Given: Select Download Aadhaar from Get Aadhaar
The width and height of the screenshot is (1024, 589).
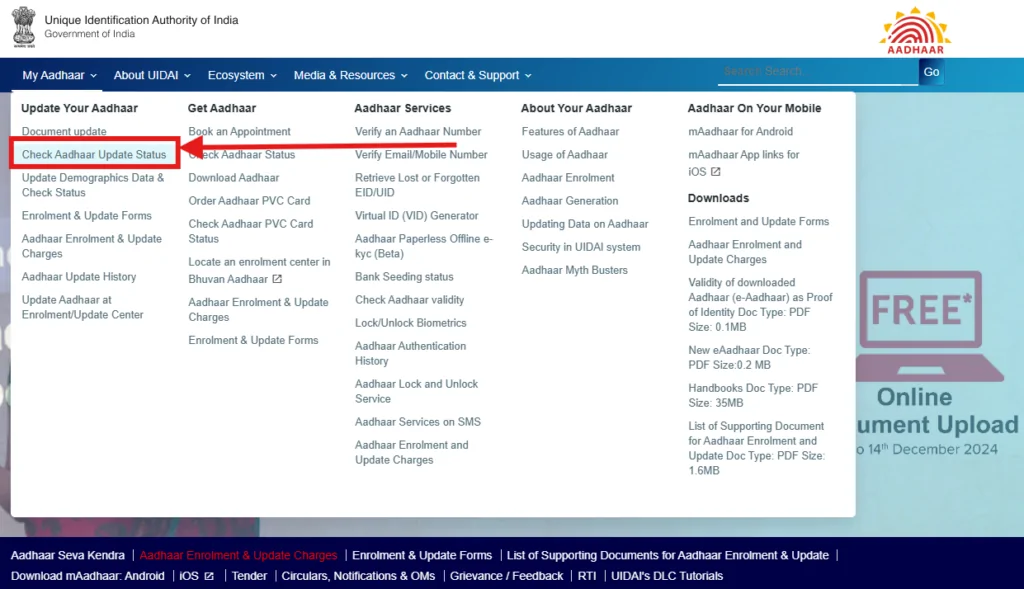Looking at the screenshot, I should pyautogui.click(x=234, y=178).
